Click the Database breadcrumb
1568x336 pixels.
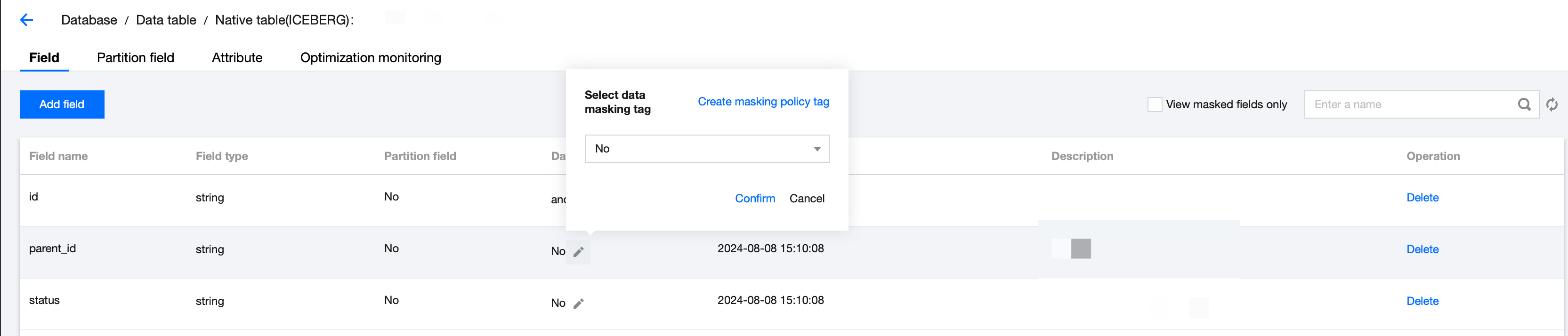click(x=89, y=20)
